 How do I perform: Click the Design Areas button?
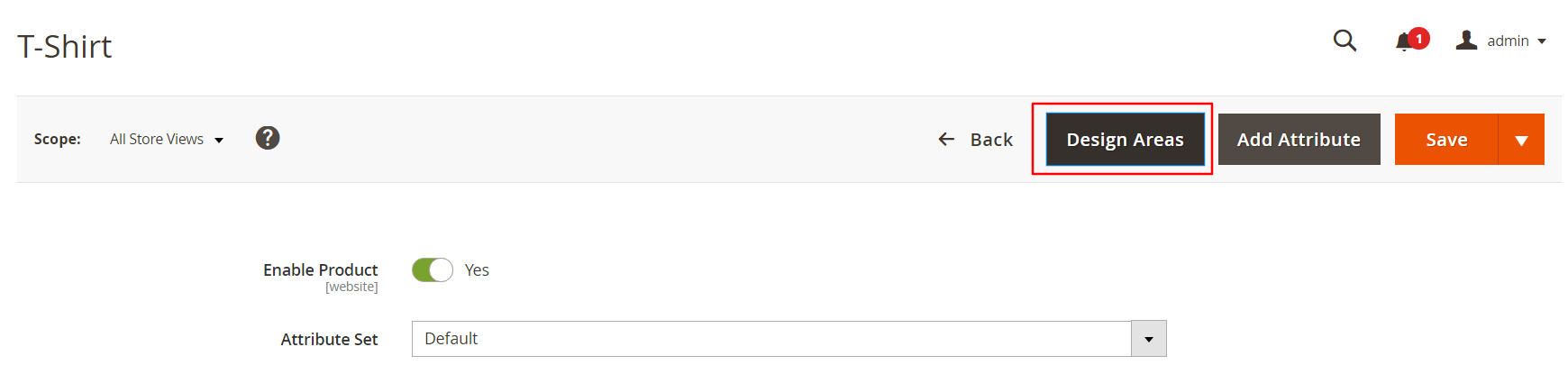pos(1125,140)
